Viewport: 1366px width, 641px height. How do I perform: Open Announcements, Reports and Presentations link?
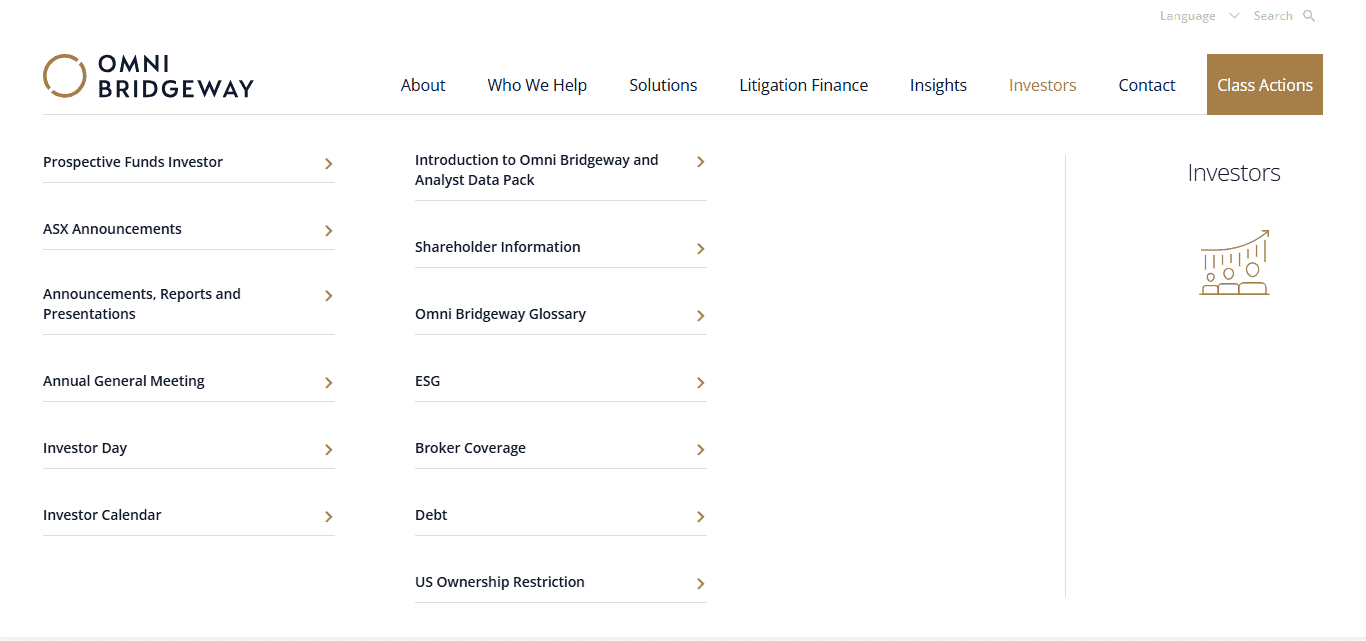pos(142,304)
